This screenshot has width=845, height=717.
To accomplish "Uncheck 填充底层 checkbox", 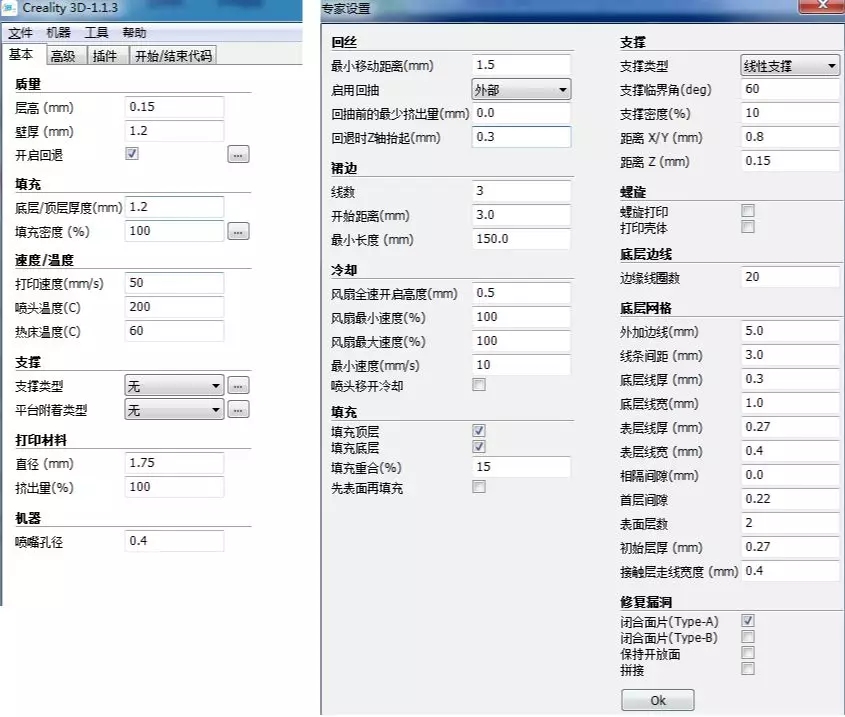I will click(479, 447).
